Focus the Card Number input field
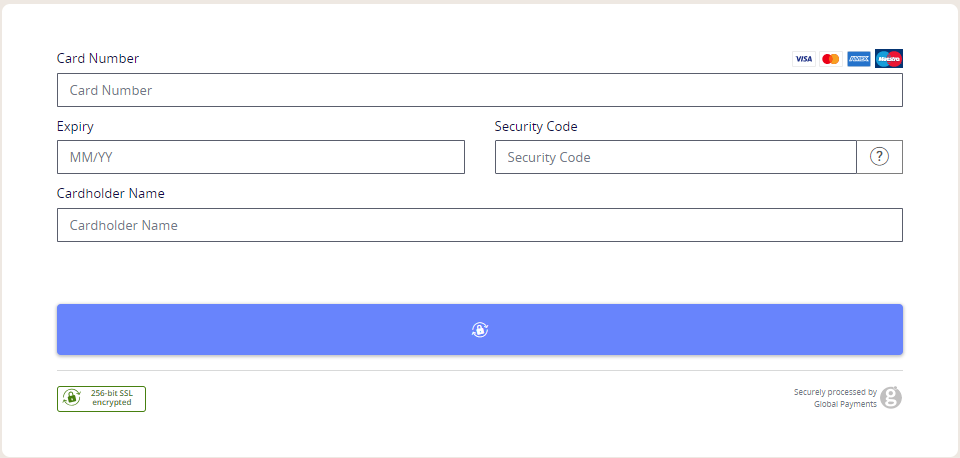The height and width of the screenshot is (458, 960). click(480, 90)
